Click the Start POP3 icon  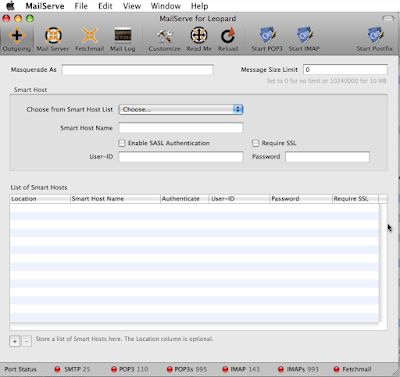click(267, 35)
